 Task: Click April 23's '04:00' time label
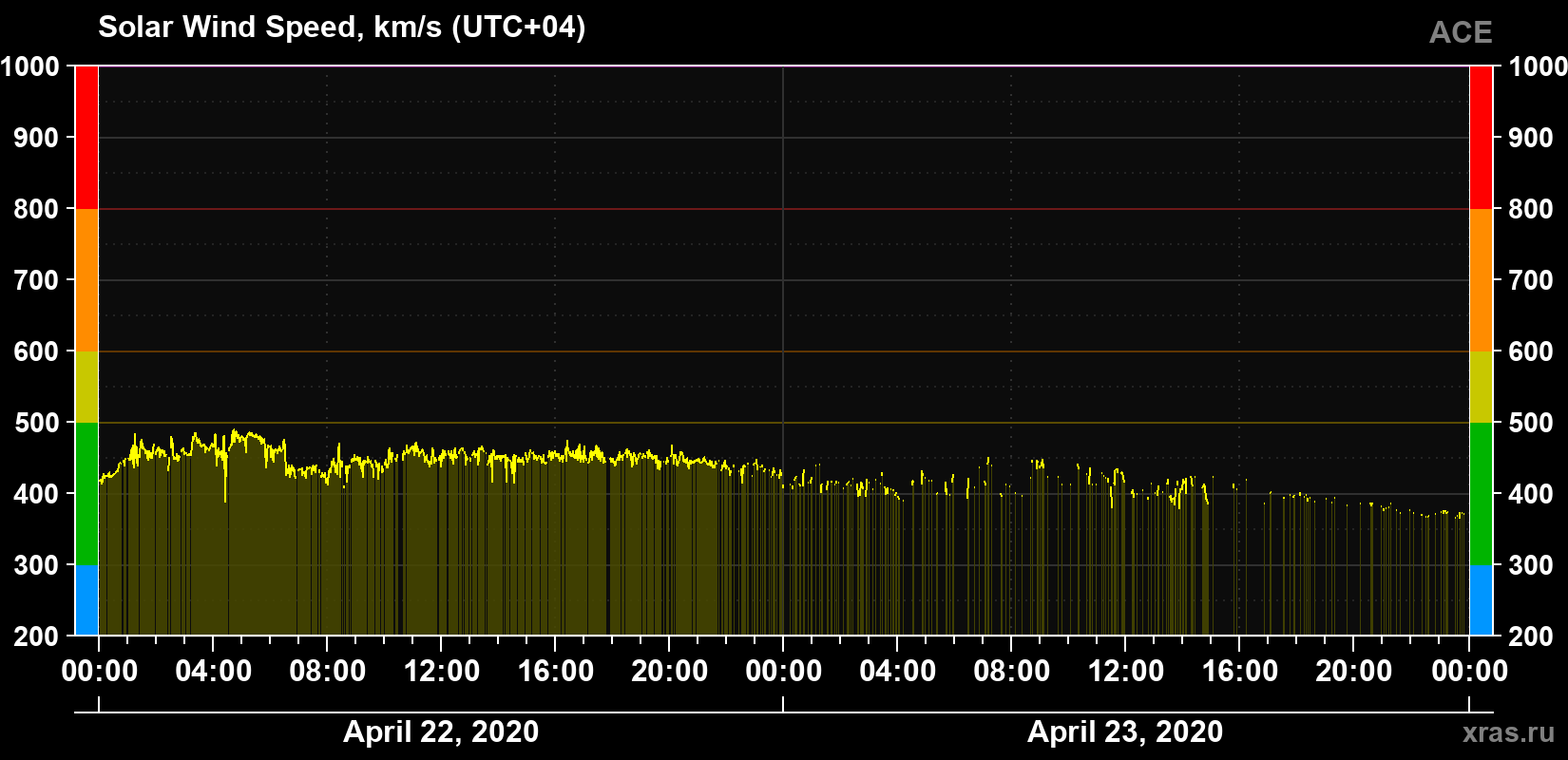(x=897, y=672)
